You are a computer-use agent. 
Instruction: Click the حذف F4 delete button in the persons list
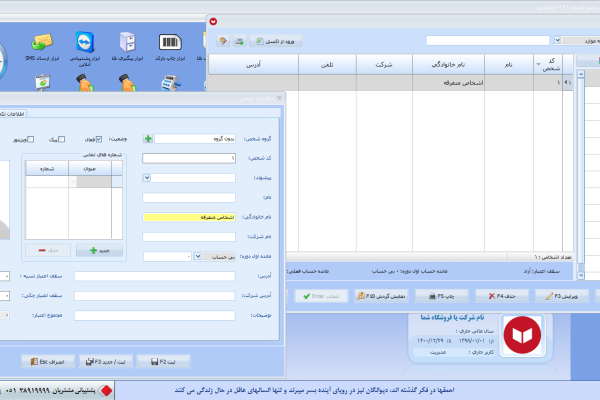(x=502, y=296)
